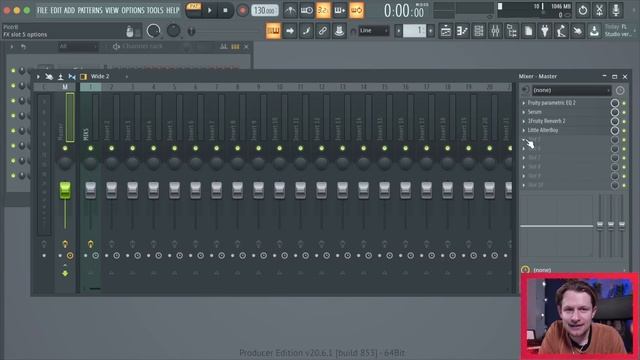The image size is (640, 360).
Task: Open the TOOLS menu
Action: coord(155,10)
